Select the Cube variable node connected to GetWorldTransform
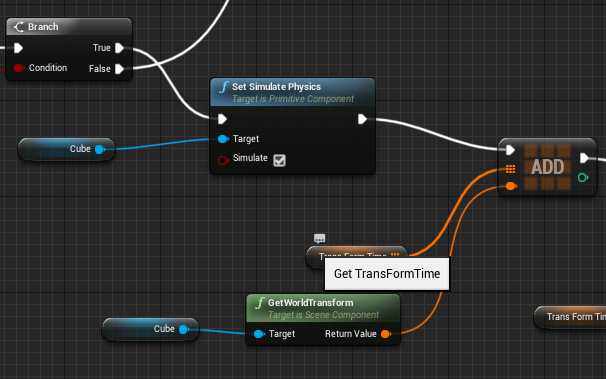The image size is (606, 379). pyautogui.click(x=151, y=329)
